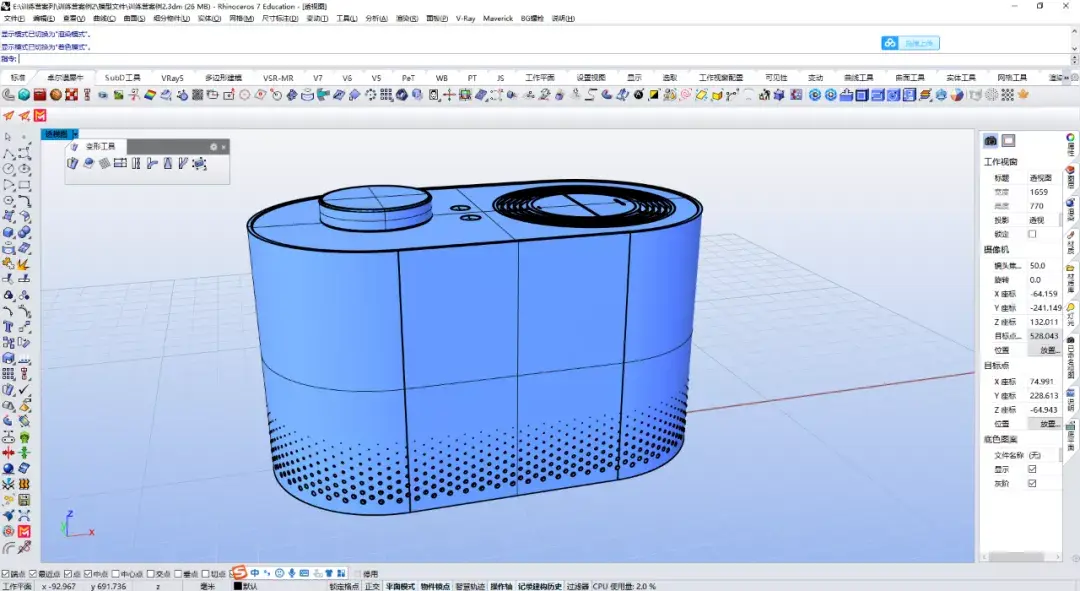Screen dimensions: 1080x591
Task: Click the first icon in 变形工具 panel
Action: pyautogui.click(x=74, y=164)
